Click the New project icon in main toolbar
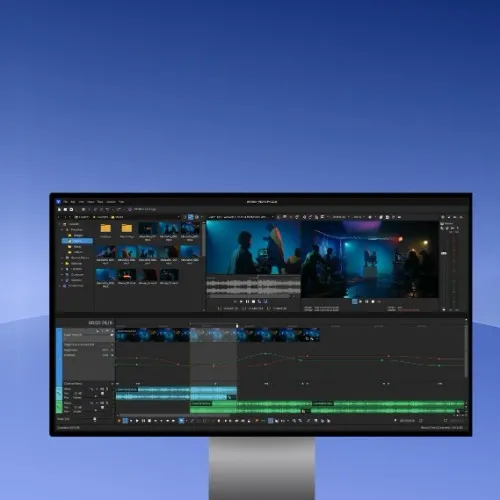Image resolution: width=500 pixels, height=500 pixels. coord(60,209)
